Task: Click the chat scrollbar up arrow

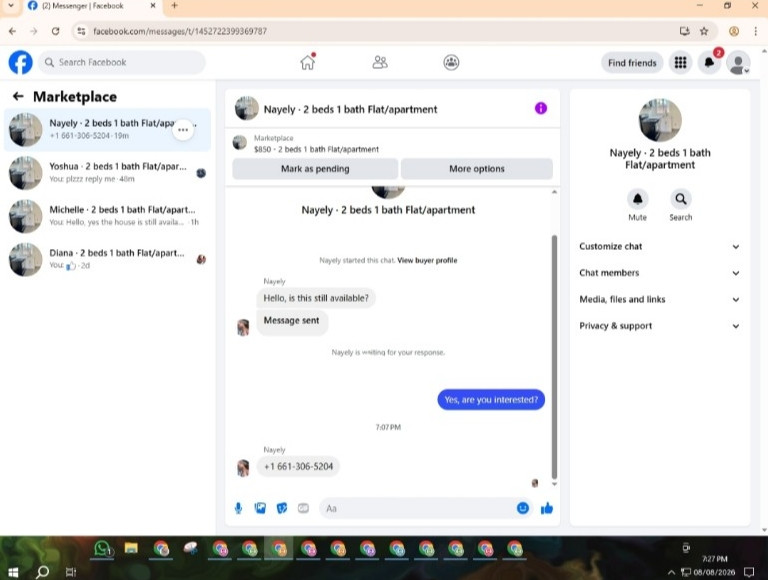Action: (x=554, y=192)
